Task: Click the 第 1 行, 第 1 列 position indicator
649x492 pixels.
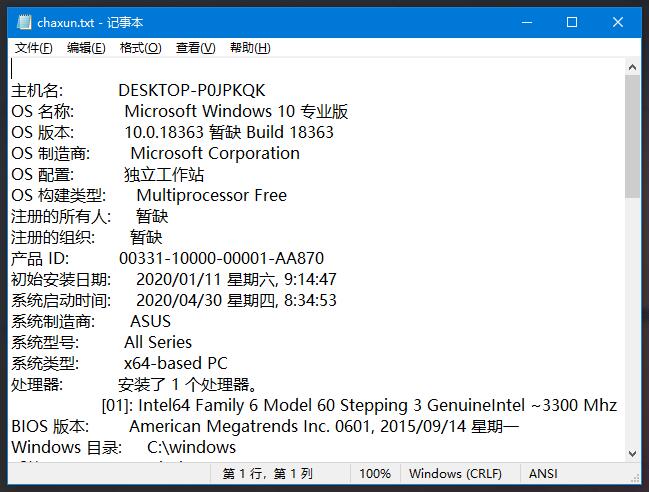Action: pos(268,474)
